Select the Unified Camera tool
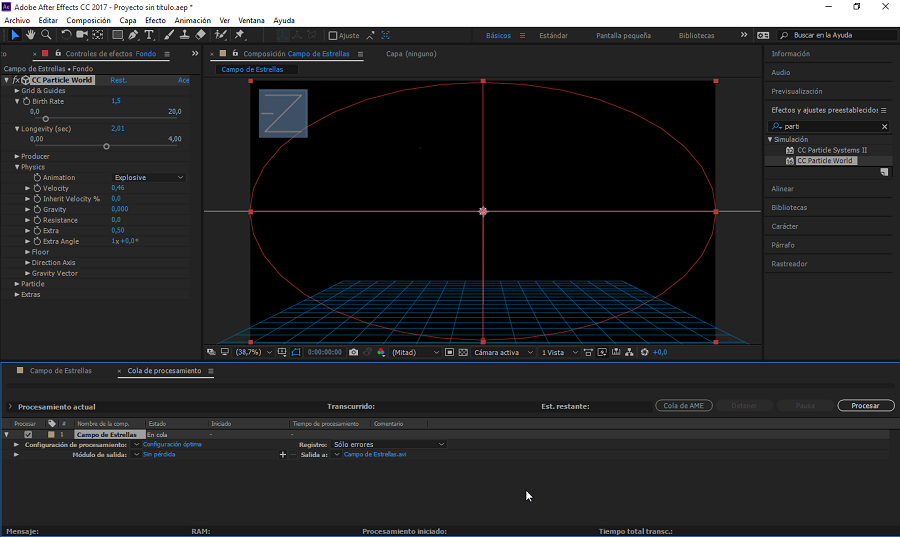Image resolution: width=900 pixels, height=537 pixels. pyautogui.click(x=82, y=35)
